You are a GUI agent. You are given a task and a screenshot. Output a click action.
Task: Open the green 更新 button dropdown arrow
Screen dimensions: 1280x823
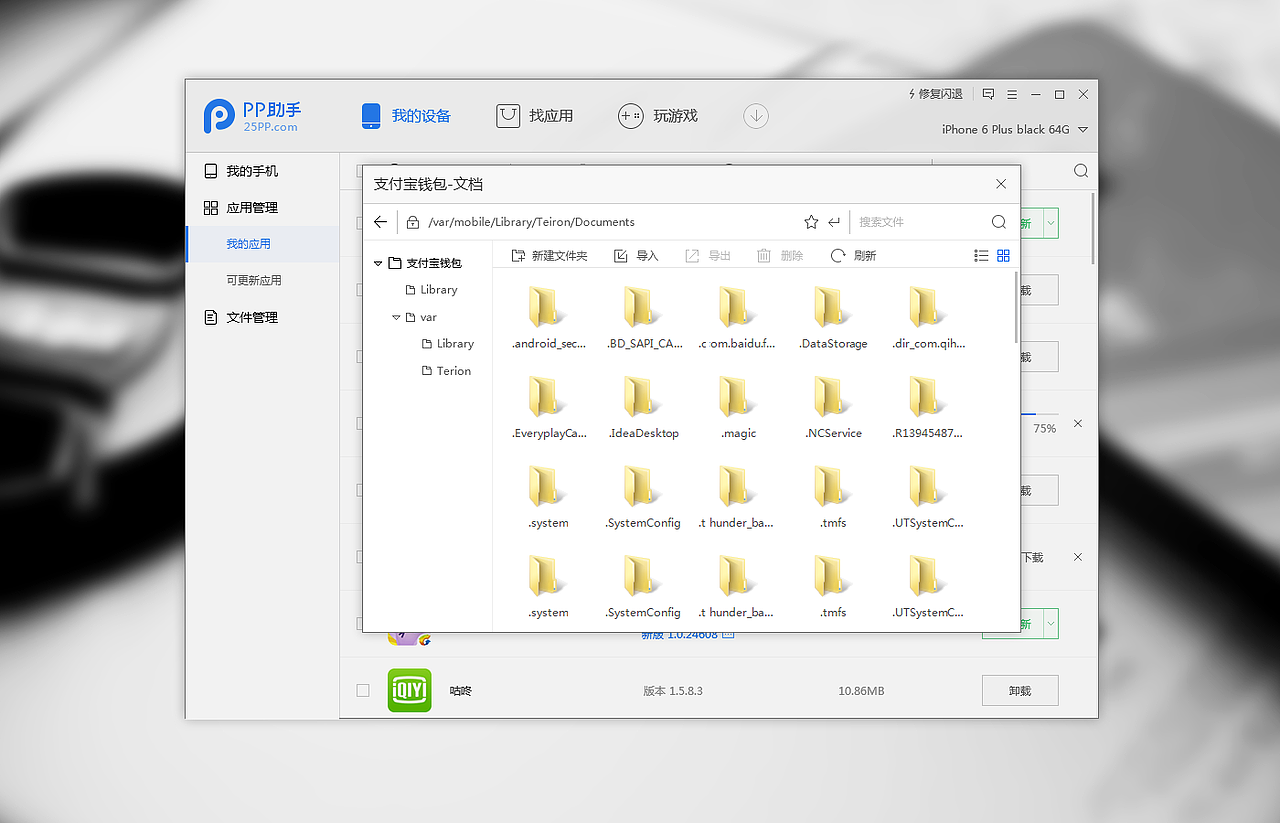click(1050, 623)
